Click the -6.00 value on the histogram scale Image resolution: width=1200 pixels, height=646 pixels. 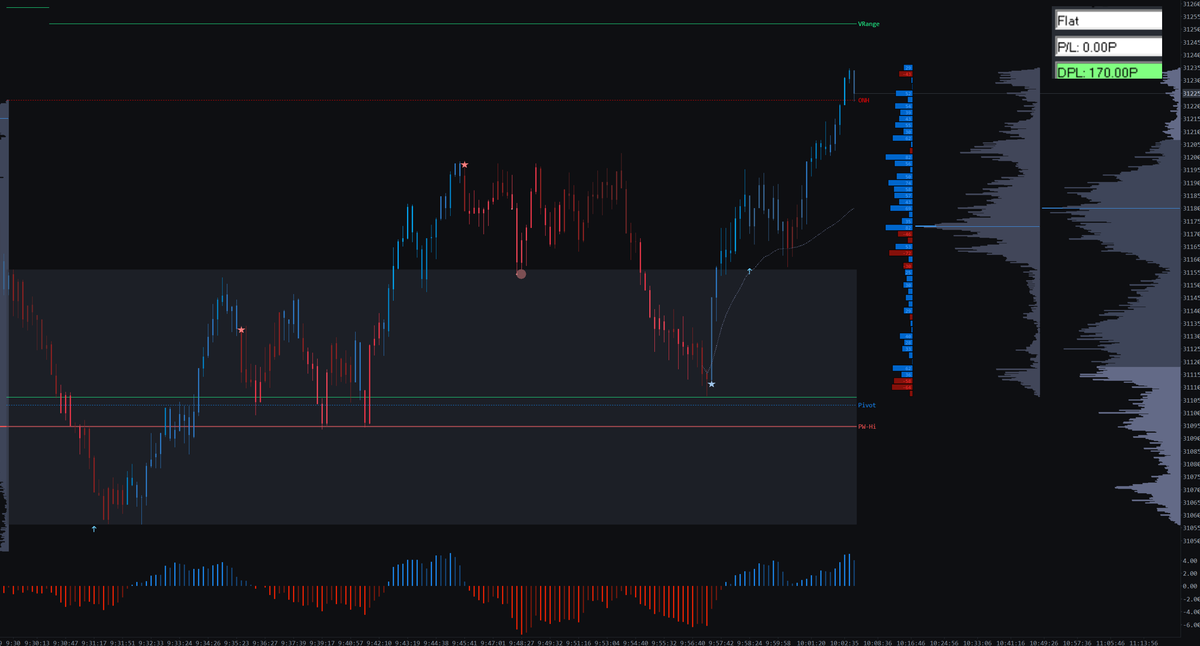[x=1189, y=624]
